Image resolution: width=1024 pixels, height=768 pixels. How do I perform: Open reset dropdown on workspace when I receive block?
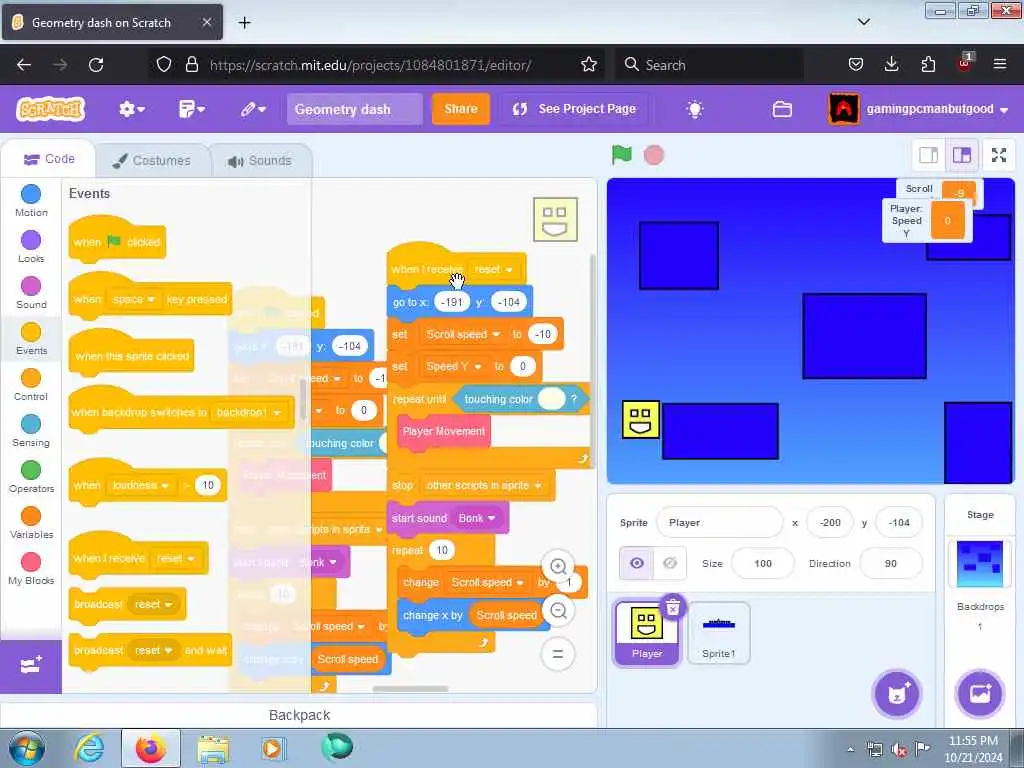[494, 269]
